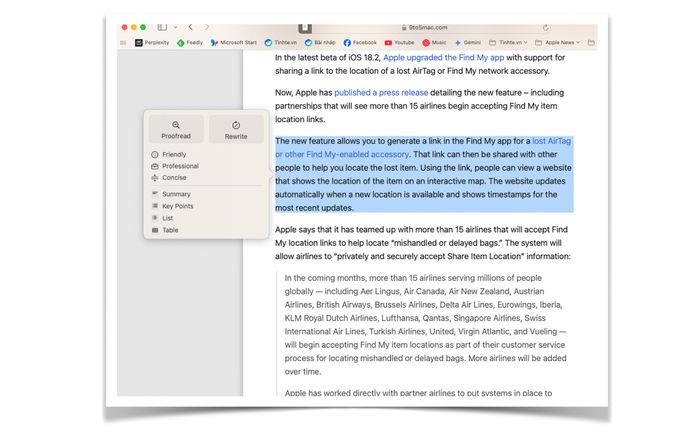
Task: Toggle the Safari sidebar button
Action: [162, 27]
